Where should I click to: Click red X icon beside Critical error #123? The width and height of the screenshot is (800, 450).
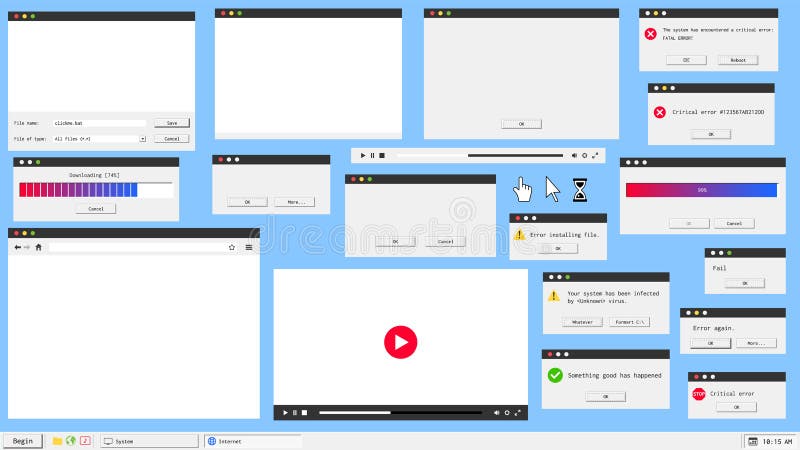coord(660,112)
